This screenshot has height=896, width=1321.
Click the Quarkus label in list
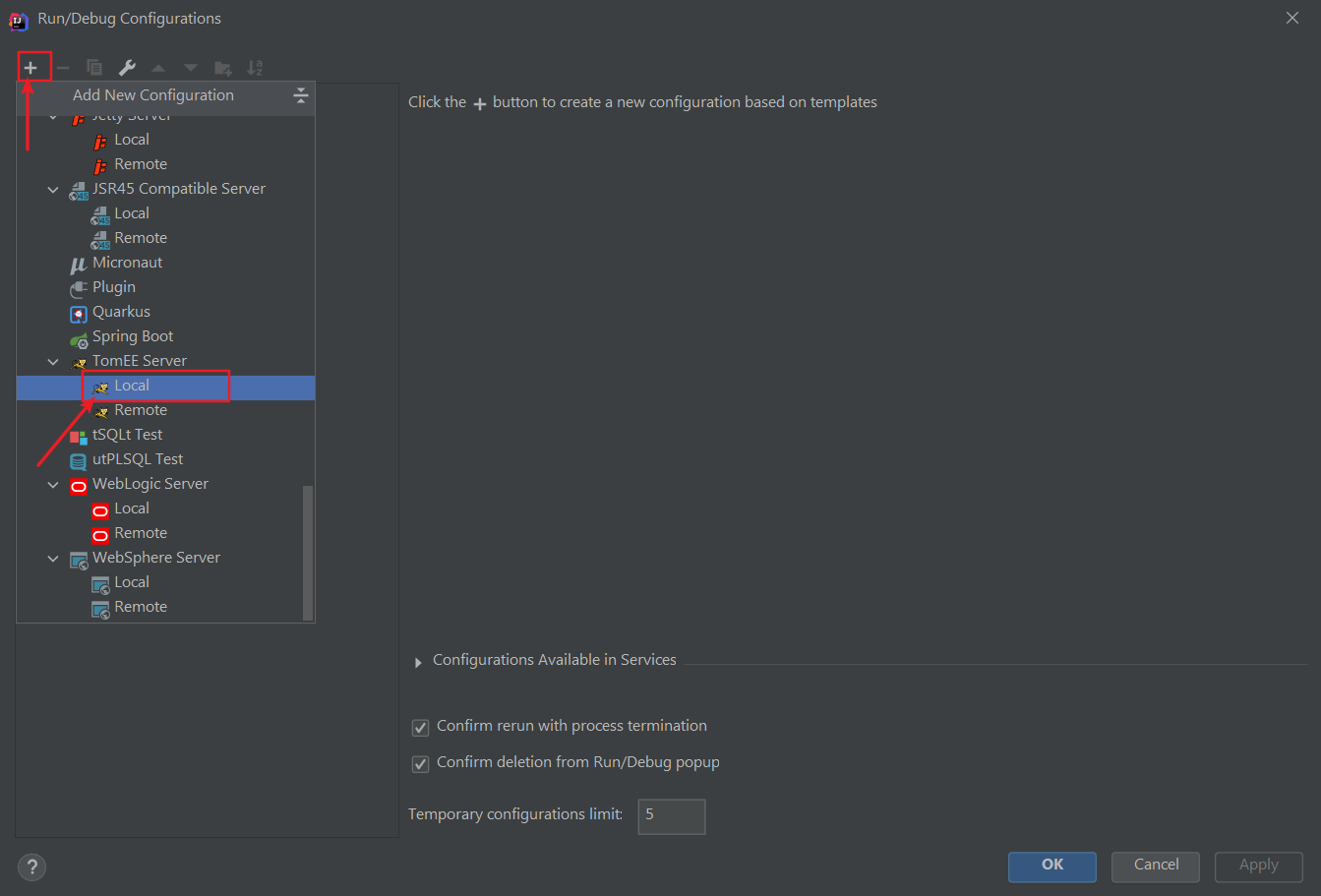click(x=122, y=312)
